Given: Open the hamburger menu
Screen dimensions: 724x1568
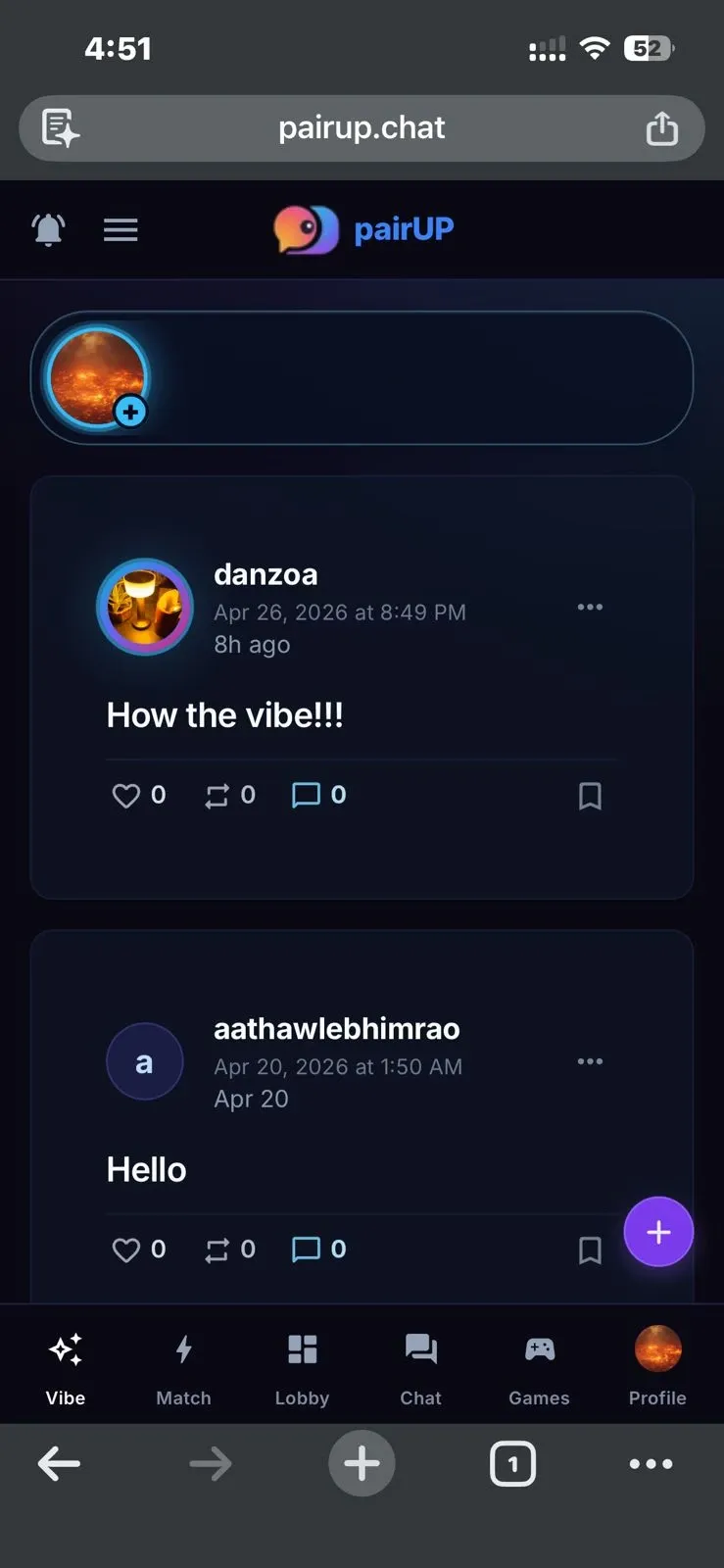Looking at the screenshot, I should point(121,229).
